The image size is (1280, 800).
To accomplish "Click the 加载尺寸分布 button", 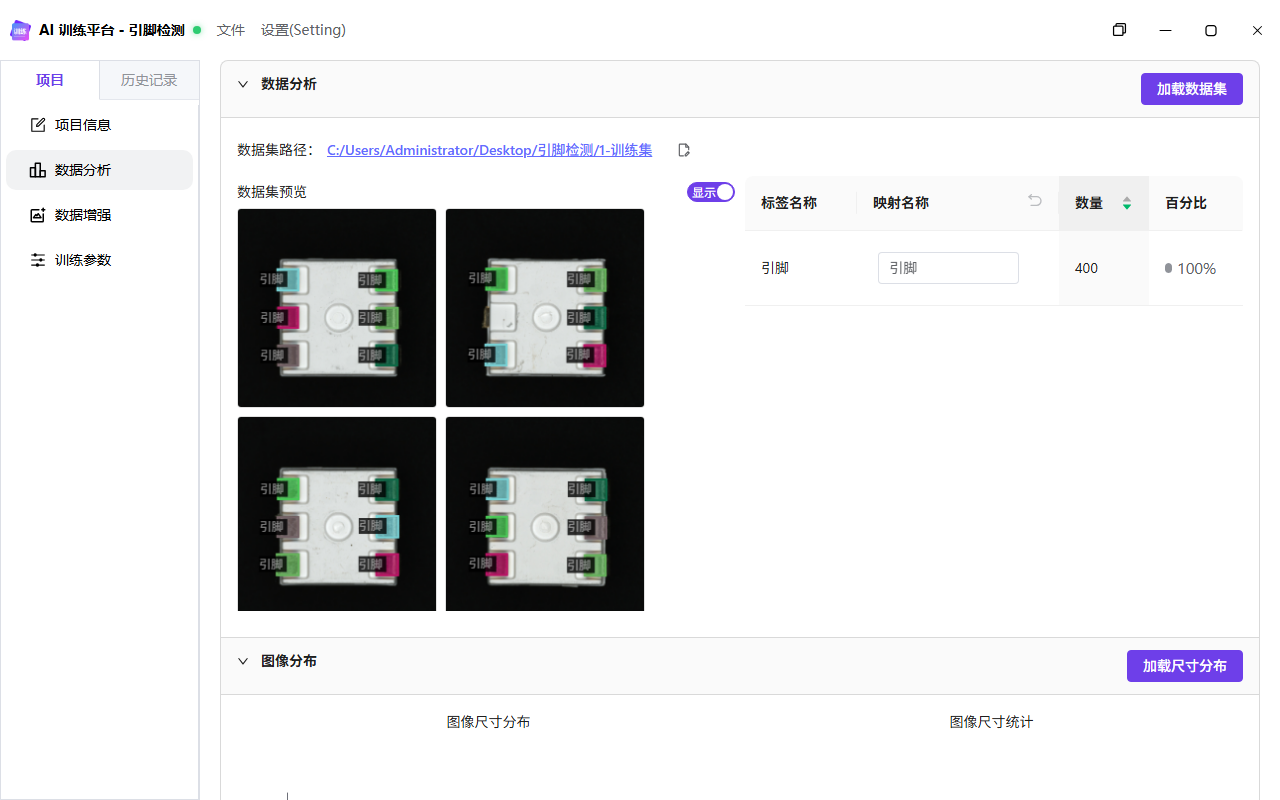I will tap(1185, 666).
